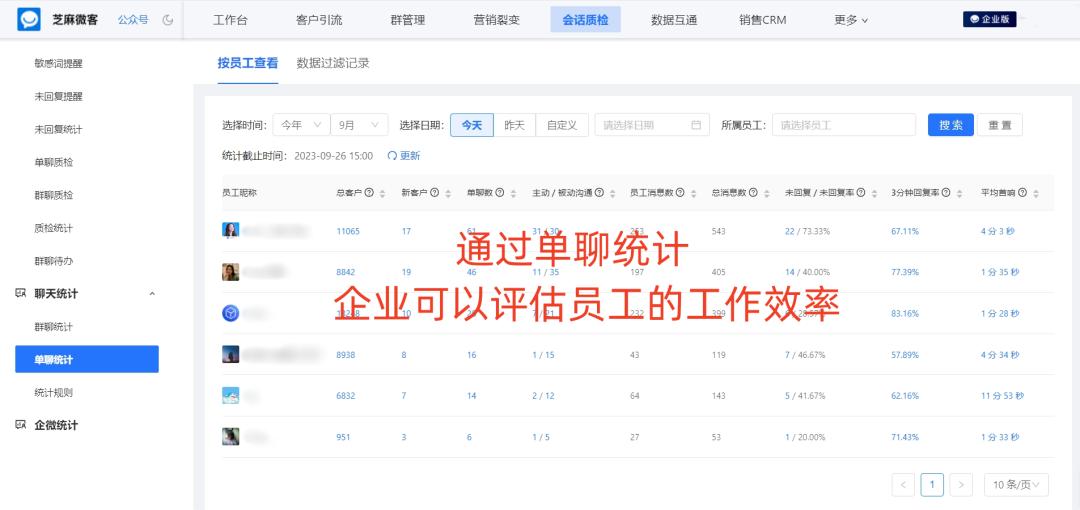Open 质检统计 in sidebar
Image resolution: width=1080 pixels, height=510 pixels.
tap(54, 228)
